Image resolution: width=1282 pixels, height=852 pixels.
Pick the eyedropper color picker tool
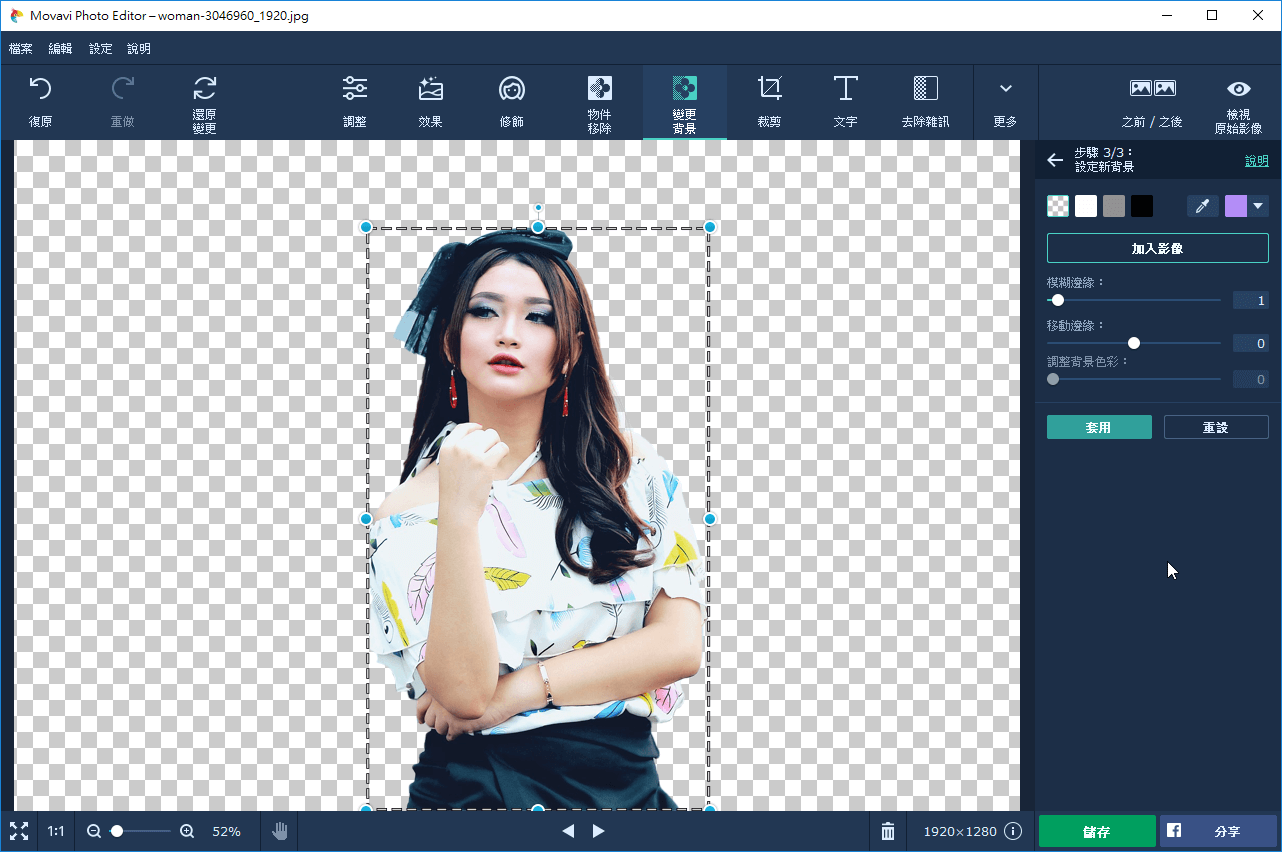[1202, 206]
